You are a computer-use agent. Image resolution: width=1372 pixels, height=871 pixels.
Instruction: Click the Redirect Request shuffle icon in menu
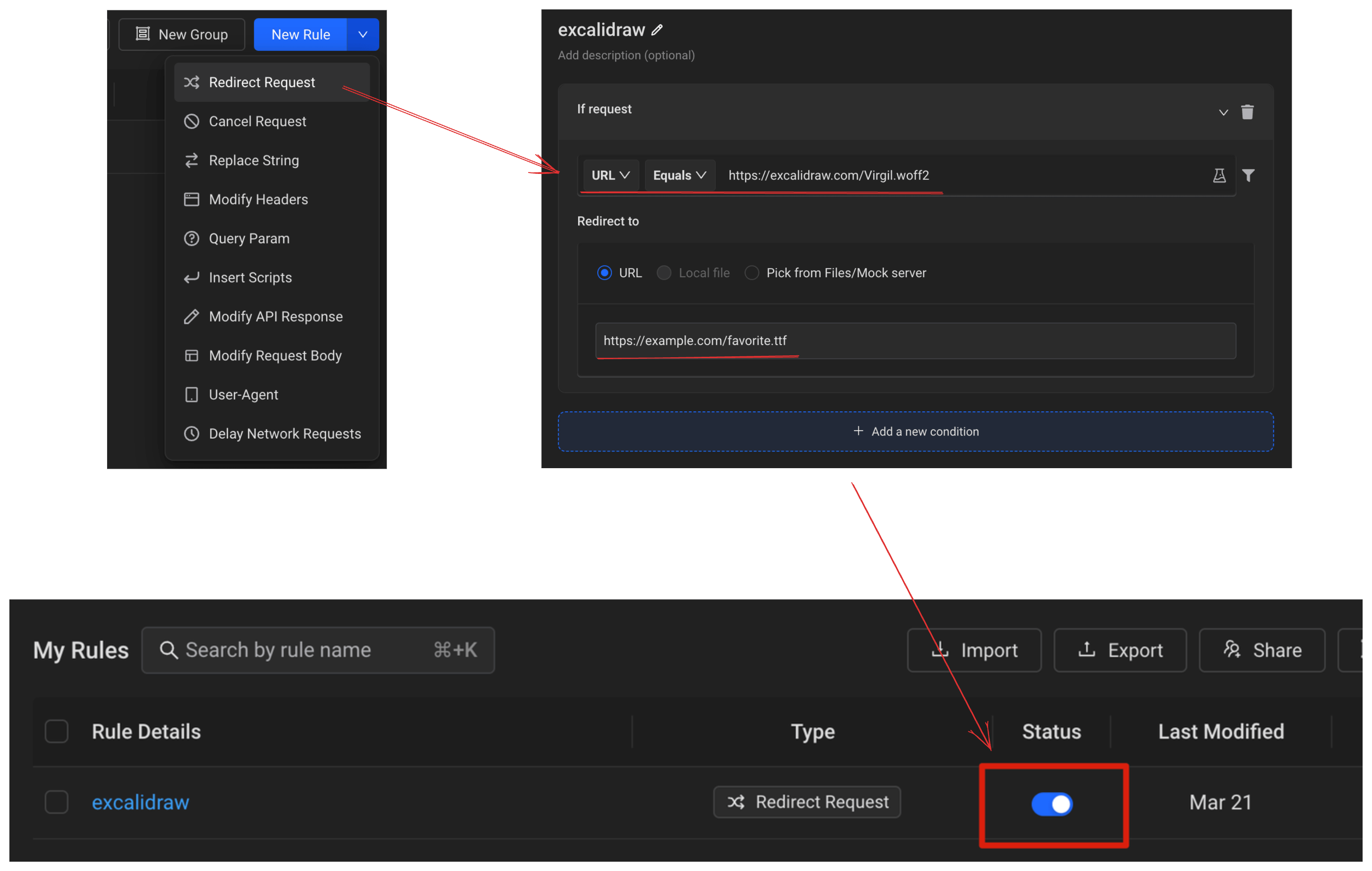pos(191,82)
